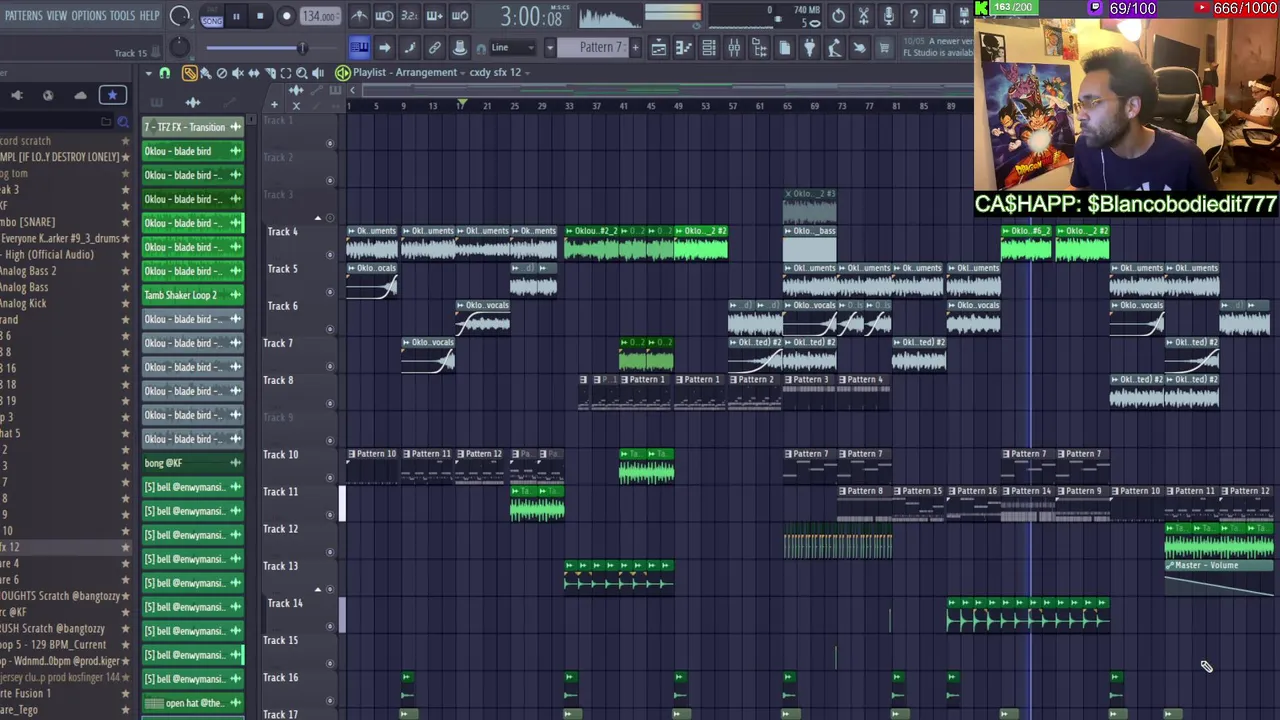
Task: Click the 3:00:08 time display
Action: 531,16
